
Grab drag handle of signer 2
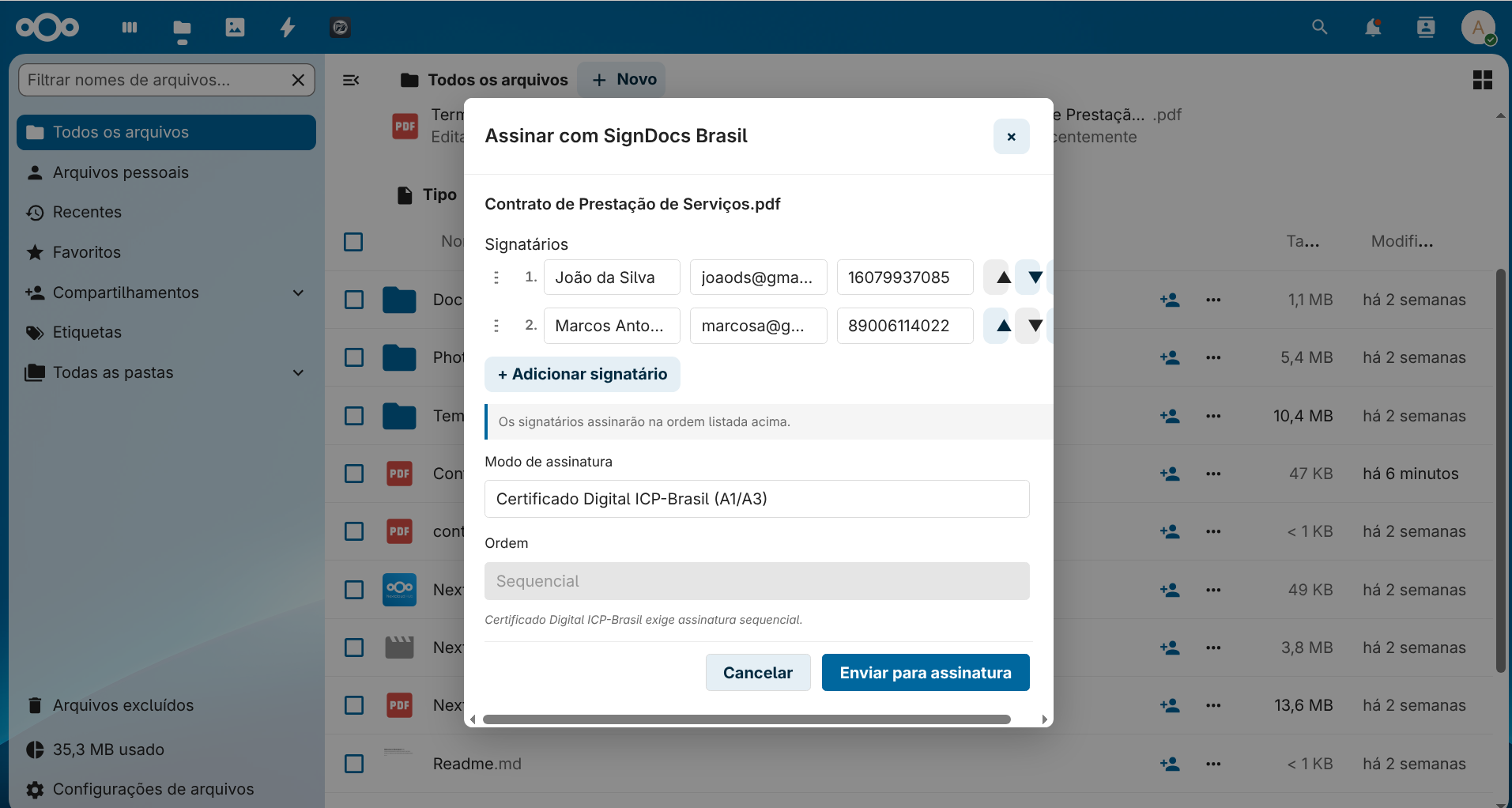click(496, 326)
